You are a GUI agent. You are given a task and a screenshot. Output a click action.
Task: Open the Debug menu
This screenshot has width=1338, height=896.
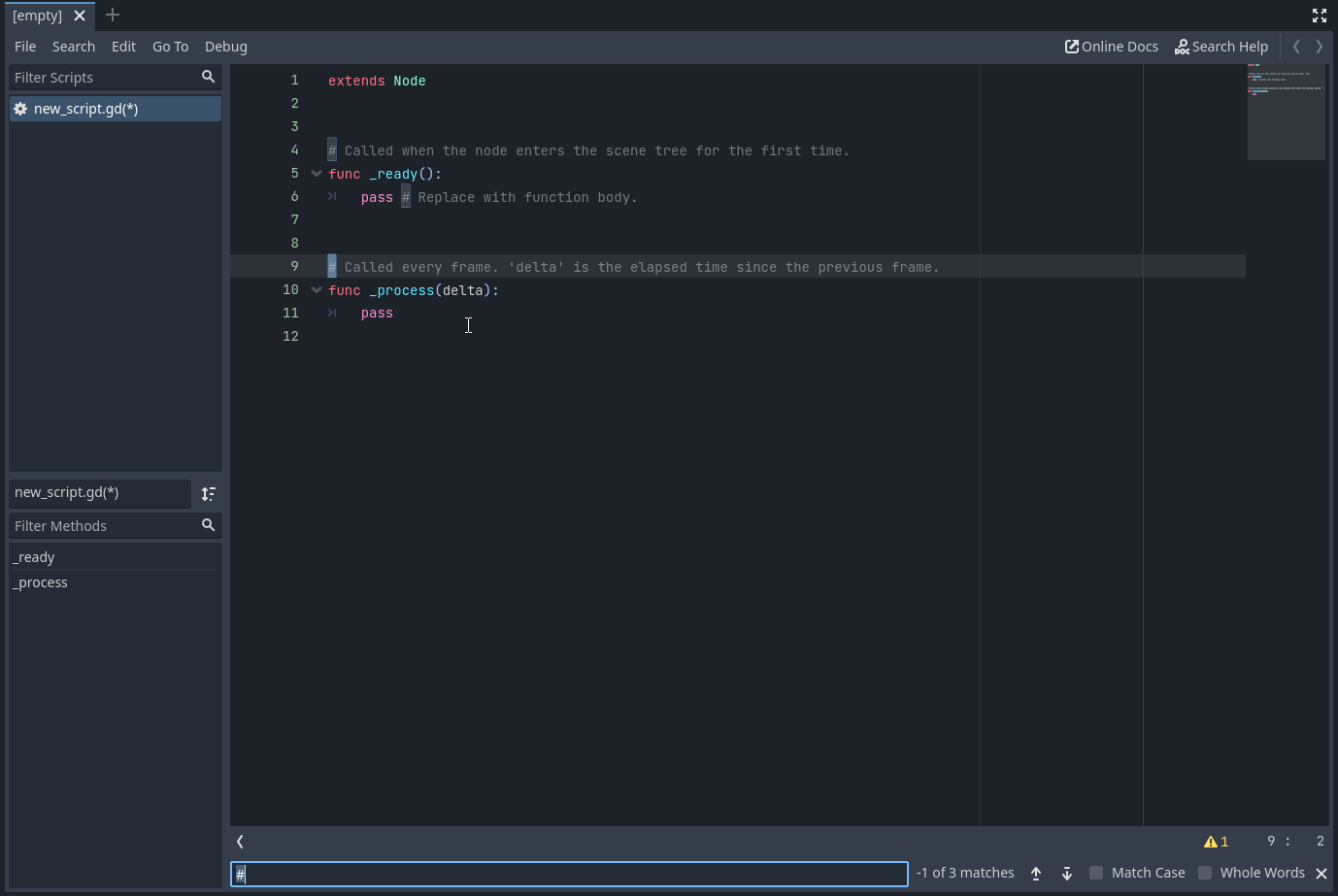pos(225,46)
